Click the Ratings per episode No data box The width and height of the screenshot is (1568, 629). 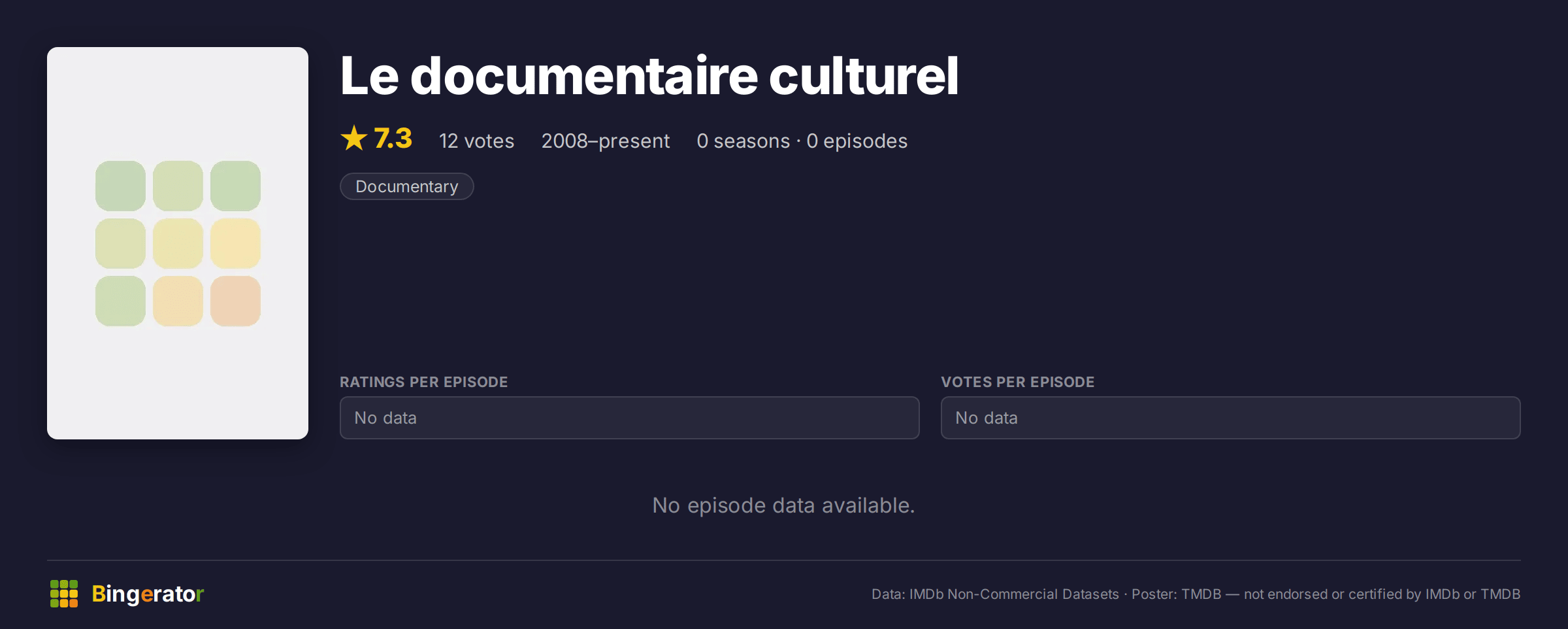point(630,418)
